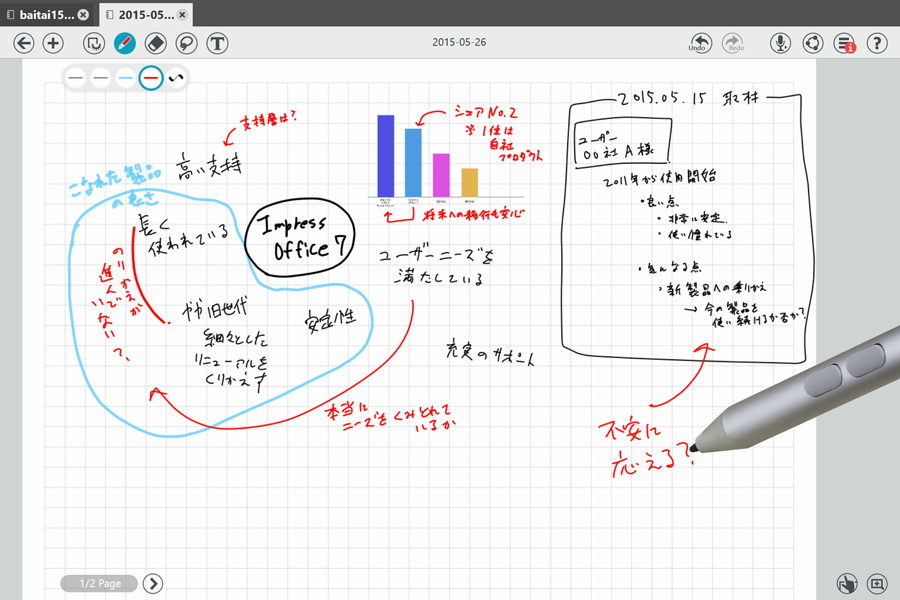Select the selection lasso rectangle tool
This screenshot has width=900, height=600.
(94, 43)
